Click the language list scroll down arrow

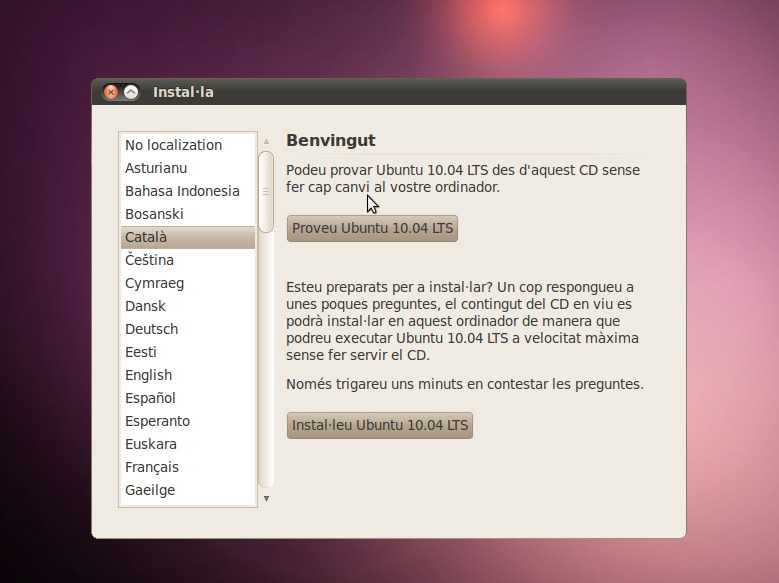pos(266,499)
